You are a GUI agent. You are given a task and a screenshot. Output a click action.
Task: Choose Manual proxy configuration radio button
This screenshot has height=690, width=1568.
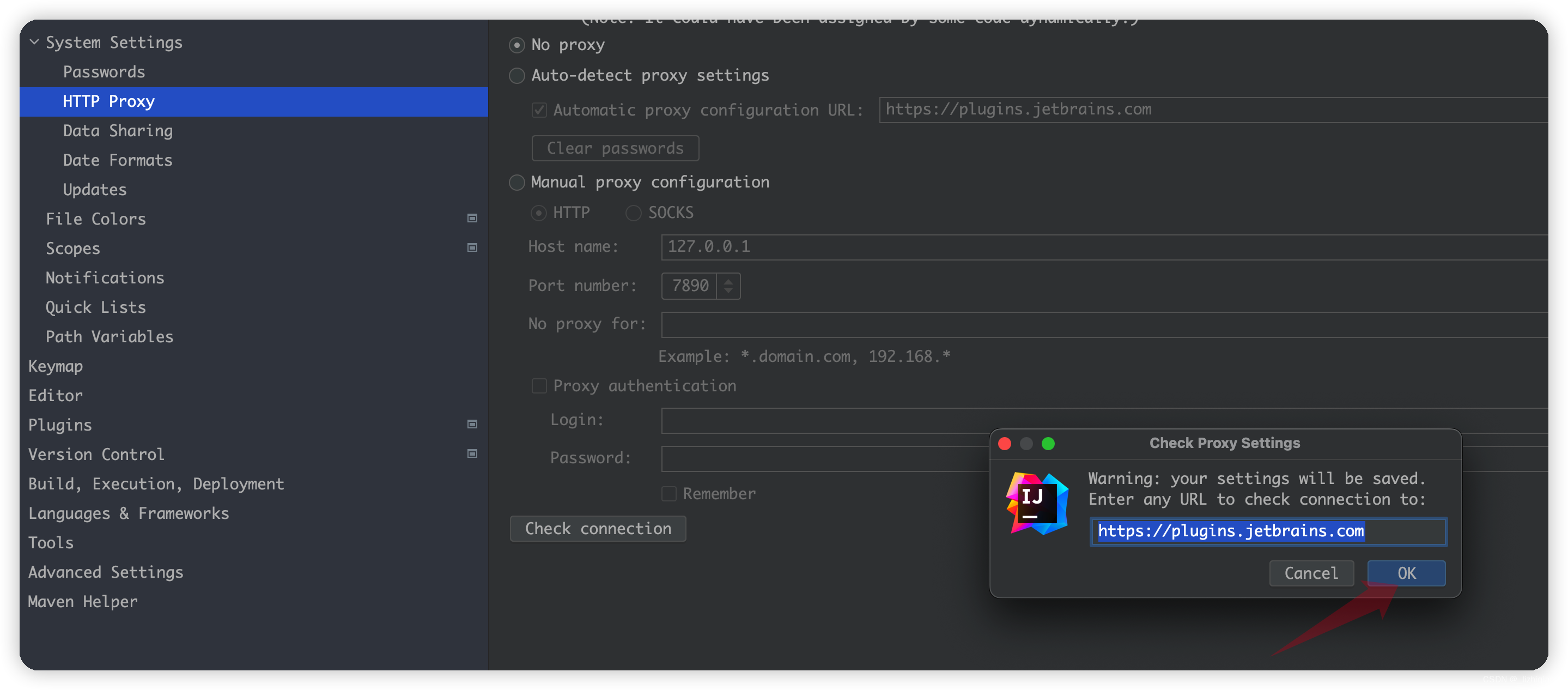point(517,182)
